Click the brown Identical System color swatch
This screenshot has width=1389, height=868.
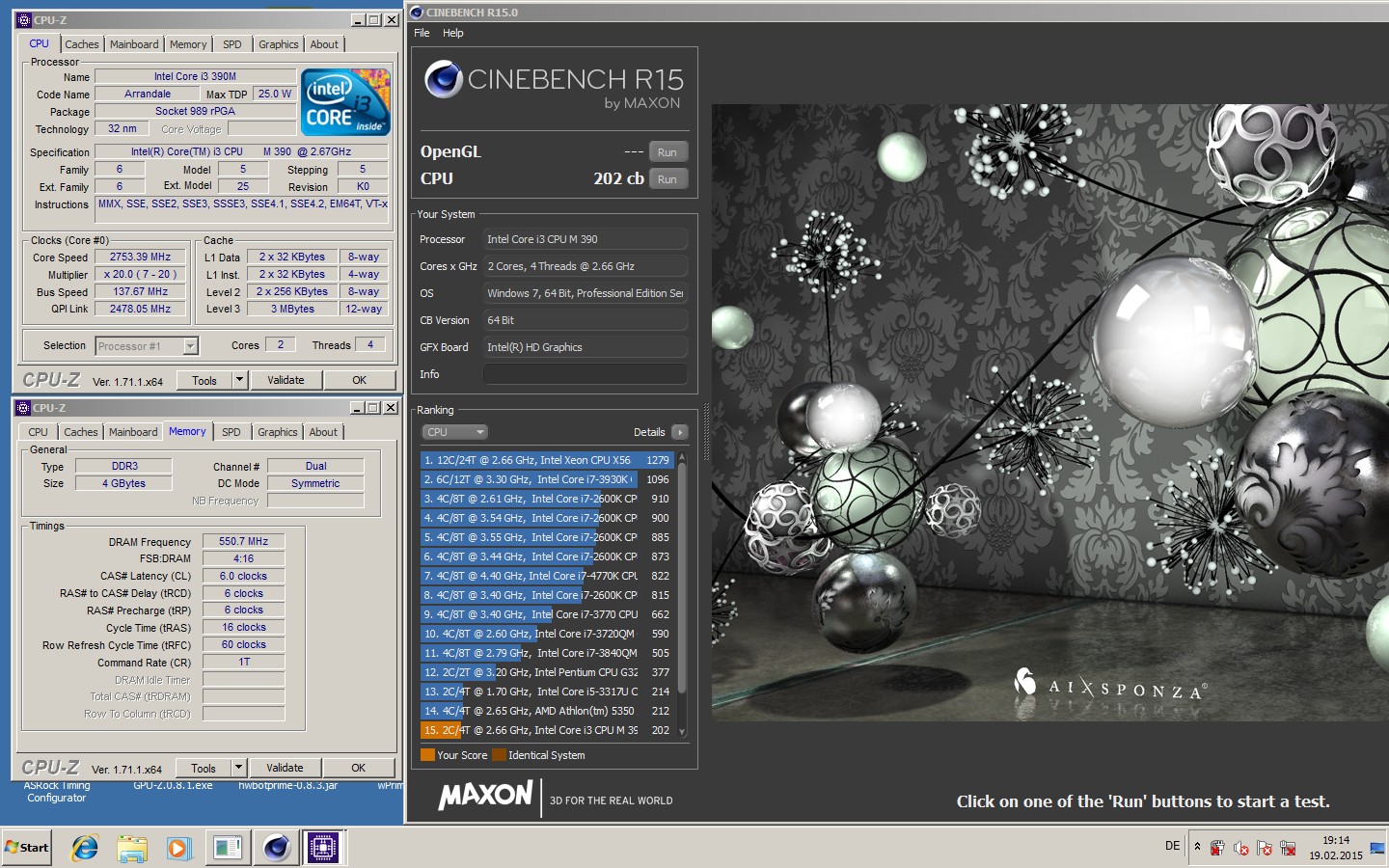click(499, 755)
